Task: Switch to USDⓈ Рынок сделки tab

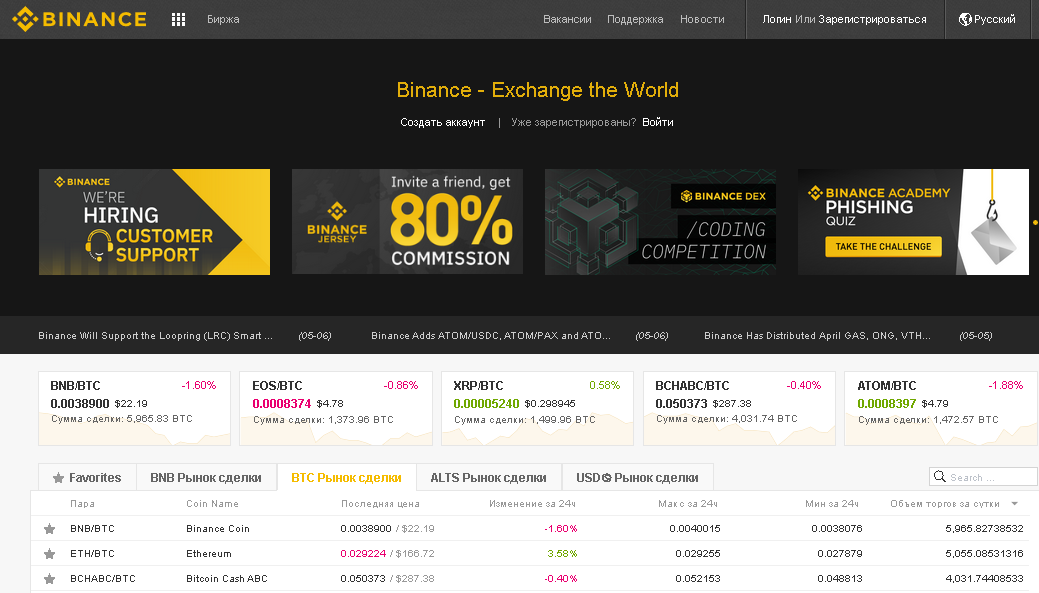Action: (637, 478)
